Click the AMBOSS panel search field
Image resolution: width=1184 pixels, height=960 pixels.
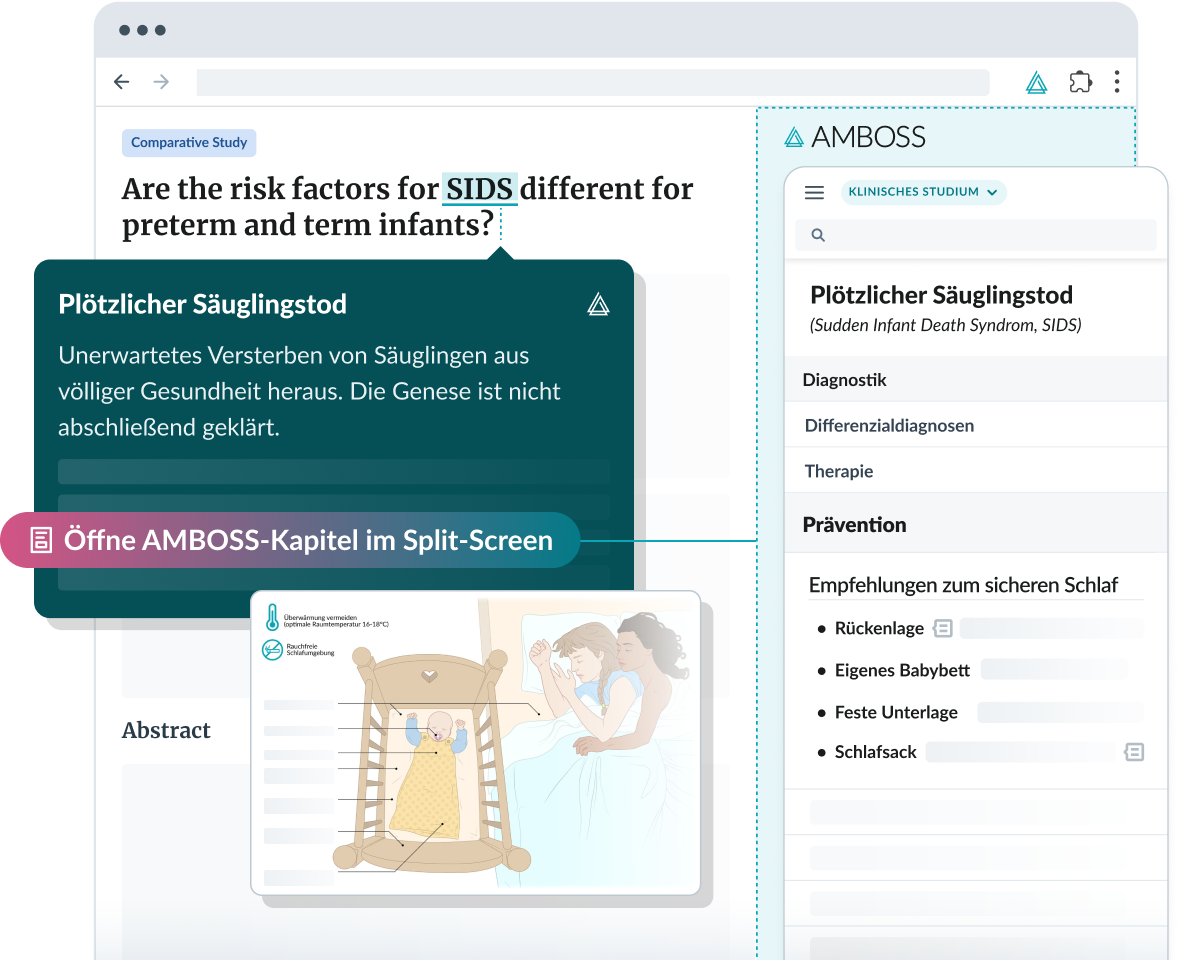click(976, 235)
